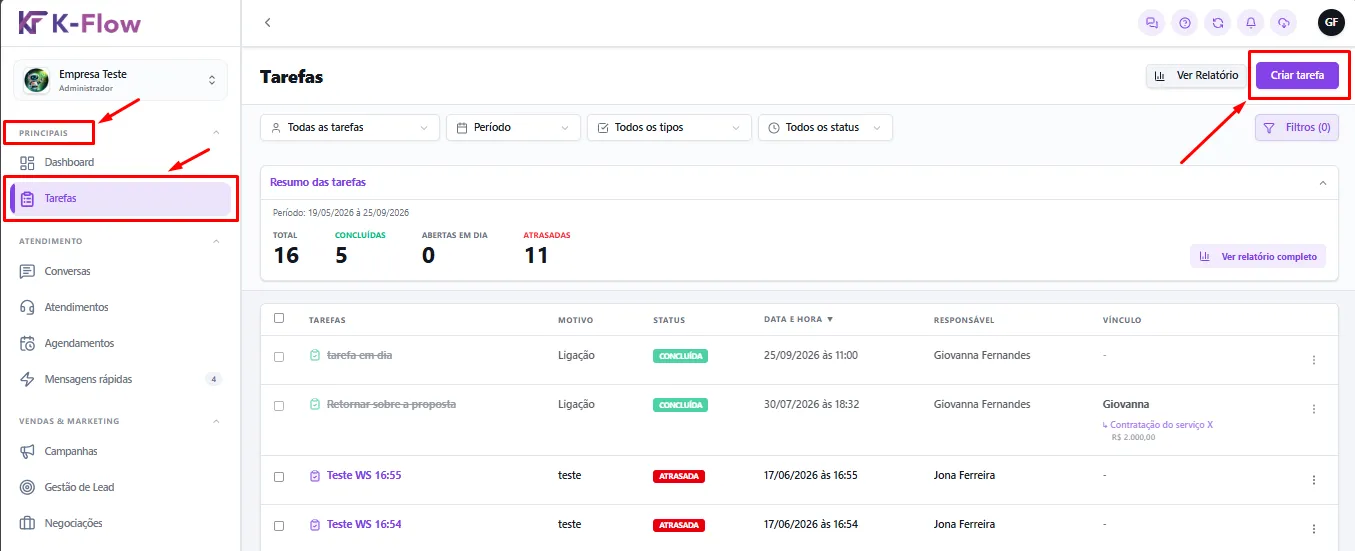The width and height of the screenshot is (1355, 551).
Task: Open the GF user avatar menu
Action: point(1331,22)
